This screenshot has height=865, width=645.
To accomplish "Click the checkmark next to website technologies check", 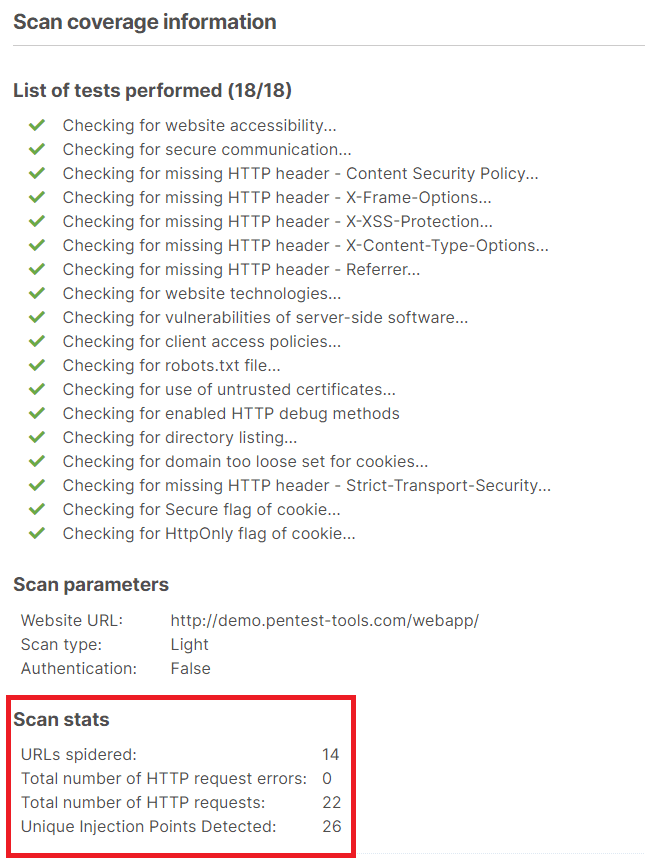I will click(37, 293).
